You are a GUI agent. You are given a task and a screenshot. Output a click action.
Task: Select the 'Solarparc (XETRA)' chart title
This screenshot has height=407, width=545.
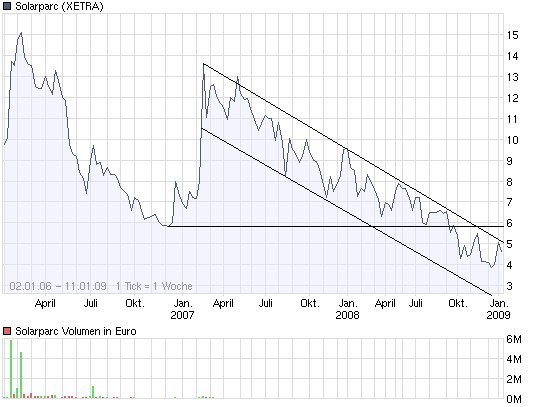(x=59, y=6)
